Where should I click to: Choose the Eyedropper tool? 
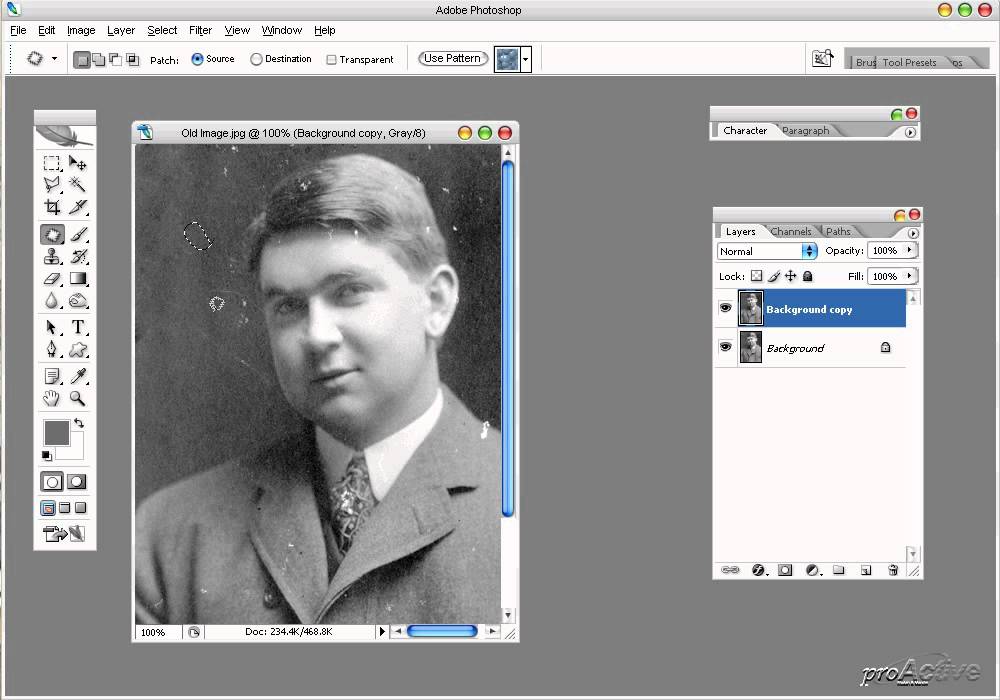pyautogui.click(x=78, y=376)
